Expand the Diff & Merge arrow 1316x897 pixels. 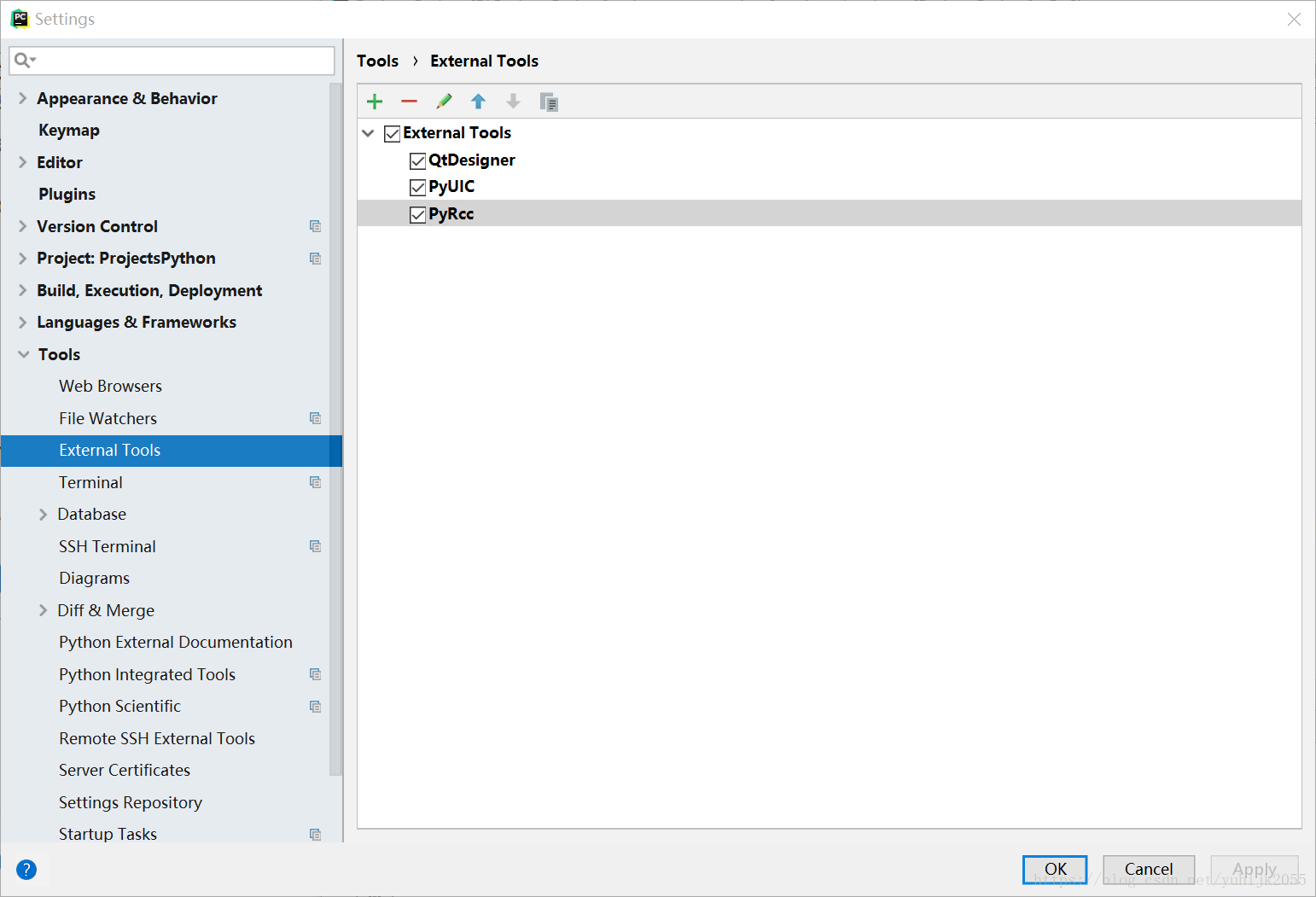pyautogui.click(x=43, y=610)
